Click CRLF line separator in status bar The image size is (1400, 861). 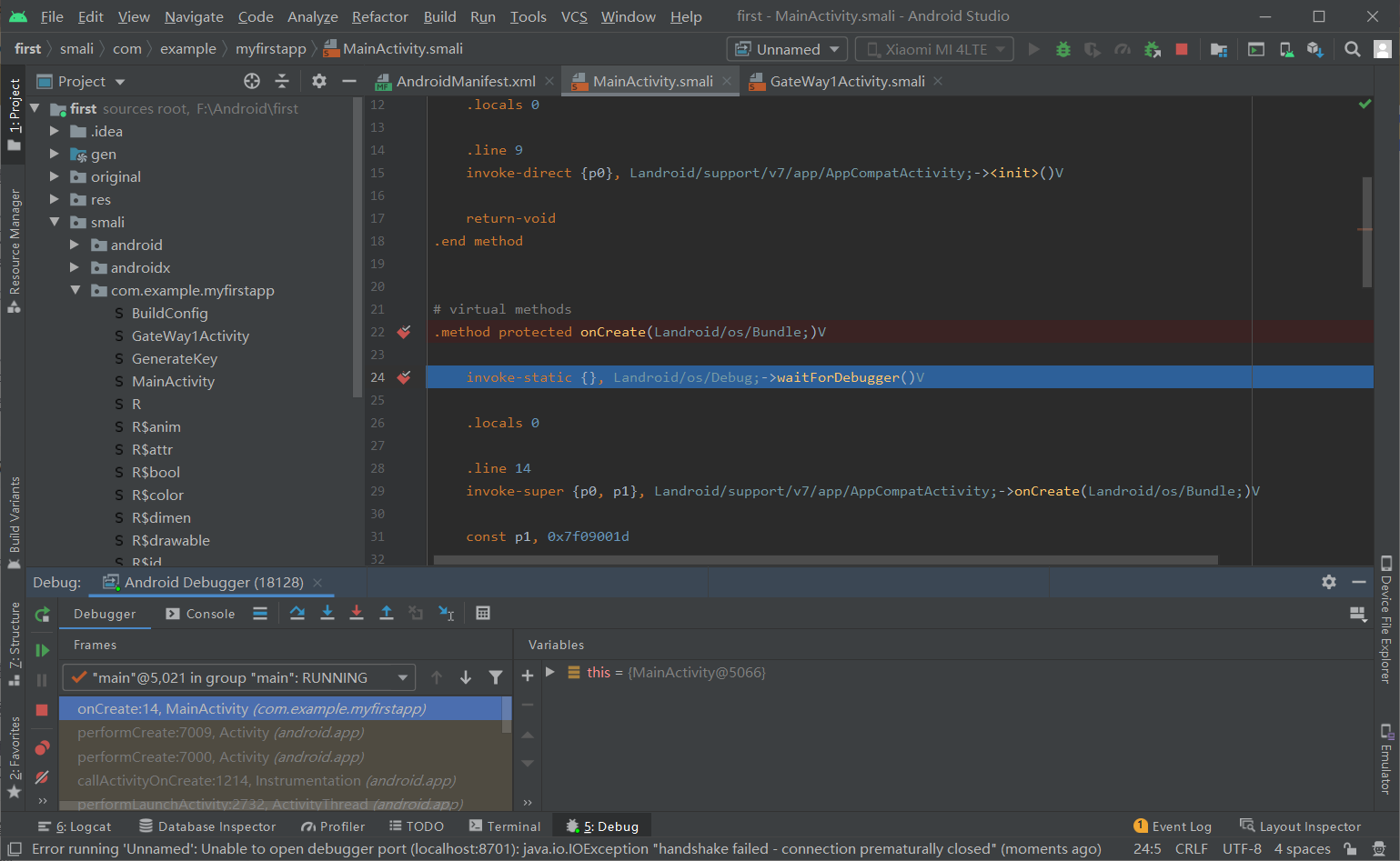(1191, 849)
